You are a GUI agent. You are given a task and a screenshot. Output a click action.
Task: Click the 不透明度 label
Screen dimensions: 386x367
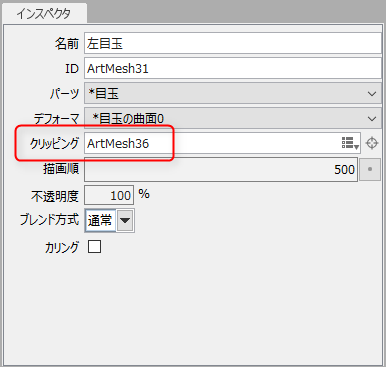[x=55, y=196]
